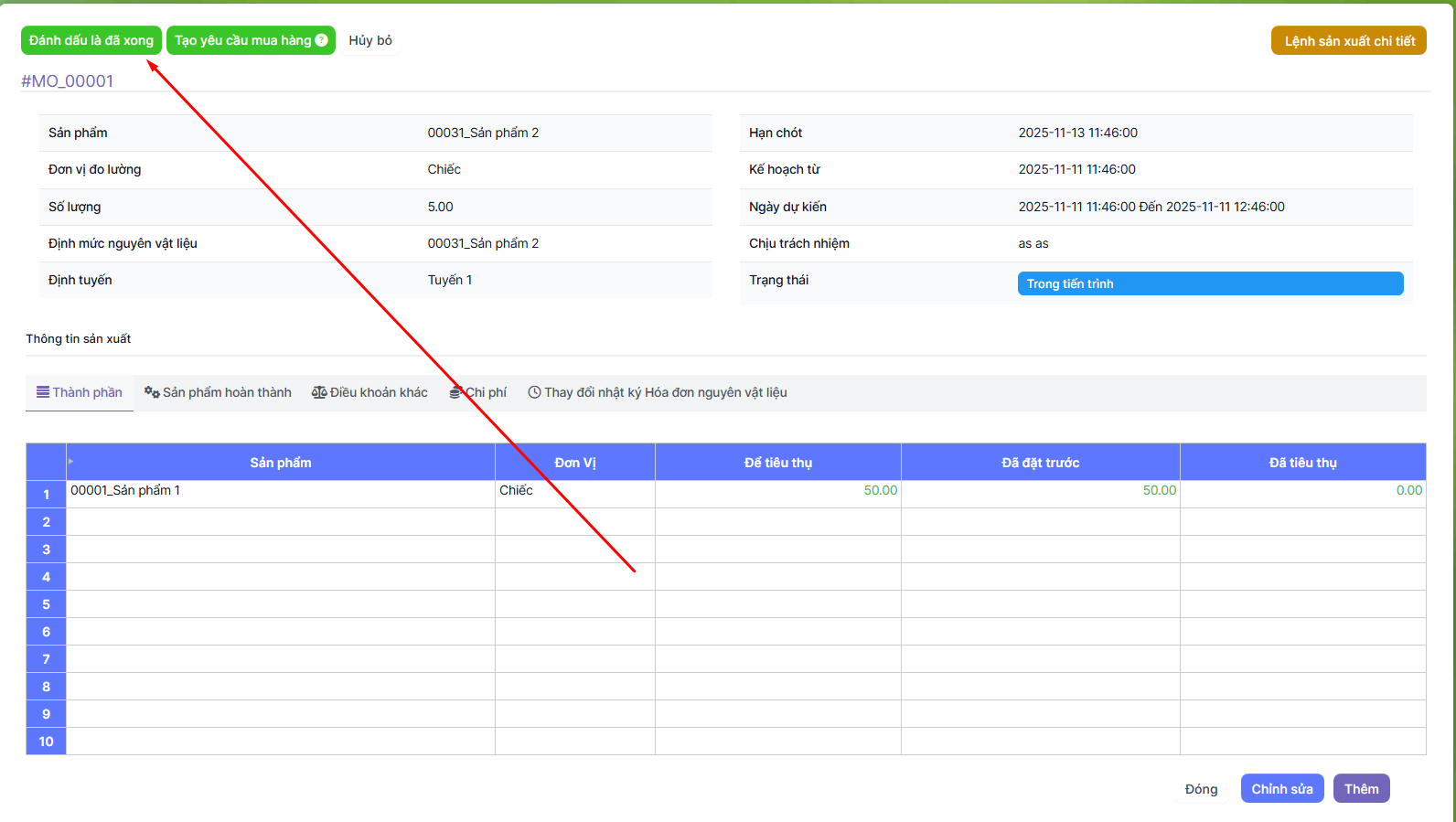Click the balance scale icon beside Điều khoản khác
This screenshot has width=1456, height=822.
click(319, 392)
